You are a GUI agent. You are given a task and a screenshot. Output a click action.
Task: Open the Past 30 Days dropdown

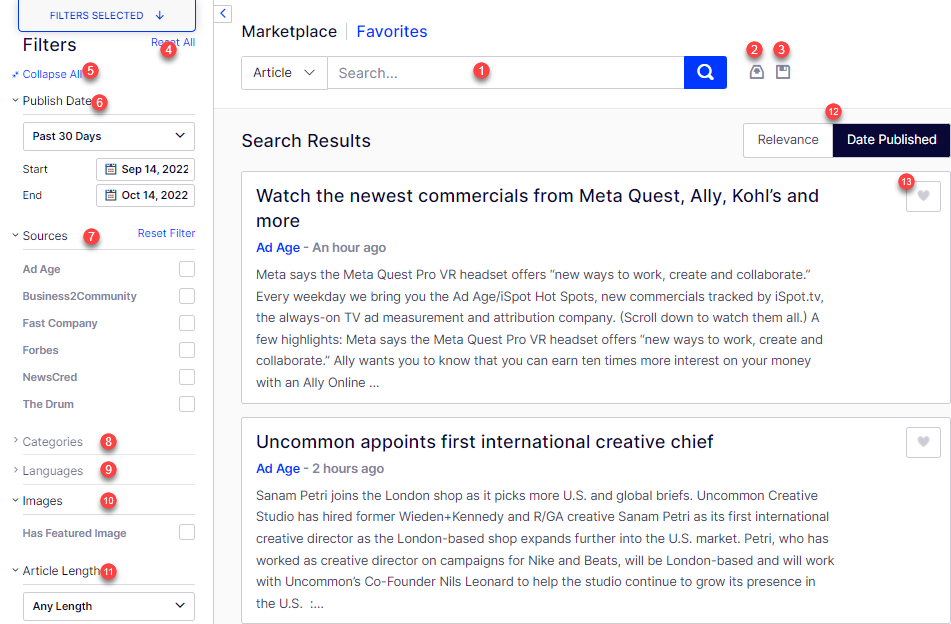point(109,136)
